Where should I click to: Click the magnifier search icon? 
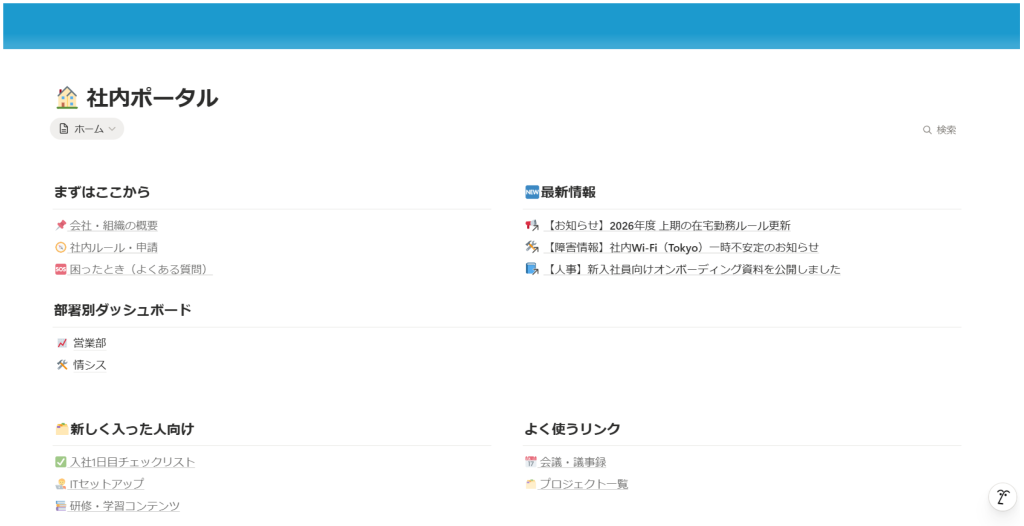pos(927,130)
